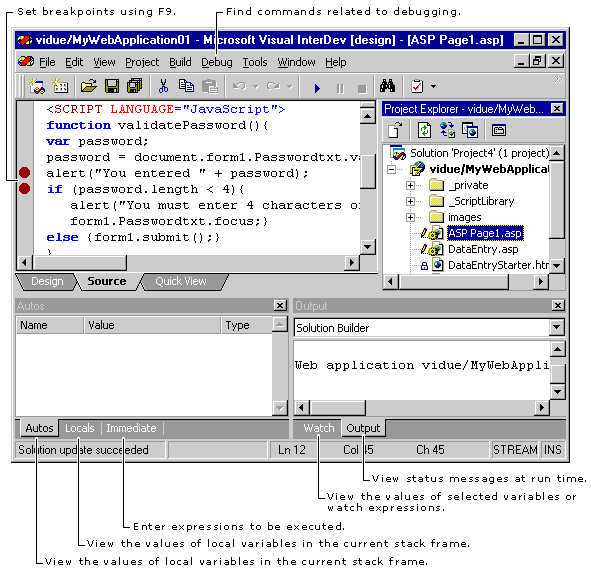Viewport: 591px width, 572px height.
Task: Switch to the Design tab
Action: click(x=47, y=281)
